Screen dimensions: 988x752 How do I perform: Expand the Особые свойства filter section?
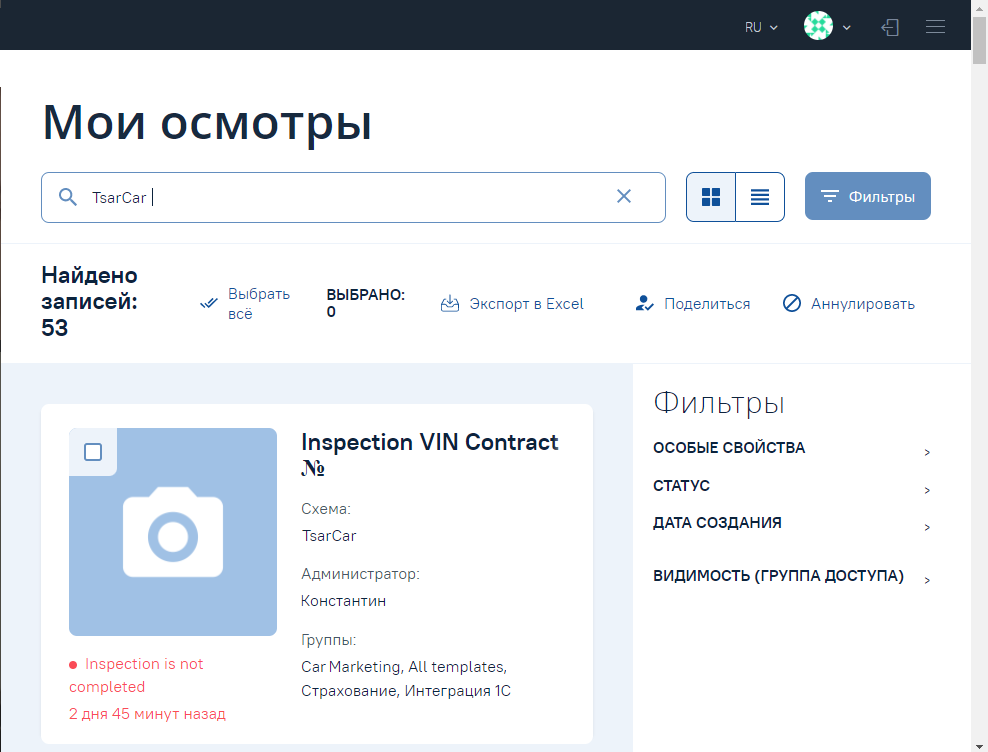pos(927,452)
